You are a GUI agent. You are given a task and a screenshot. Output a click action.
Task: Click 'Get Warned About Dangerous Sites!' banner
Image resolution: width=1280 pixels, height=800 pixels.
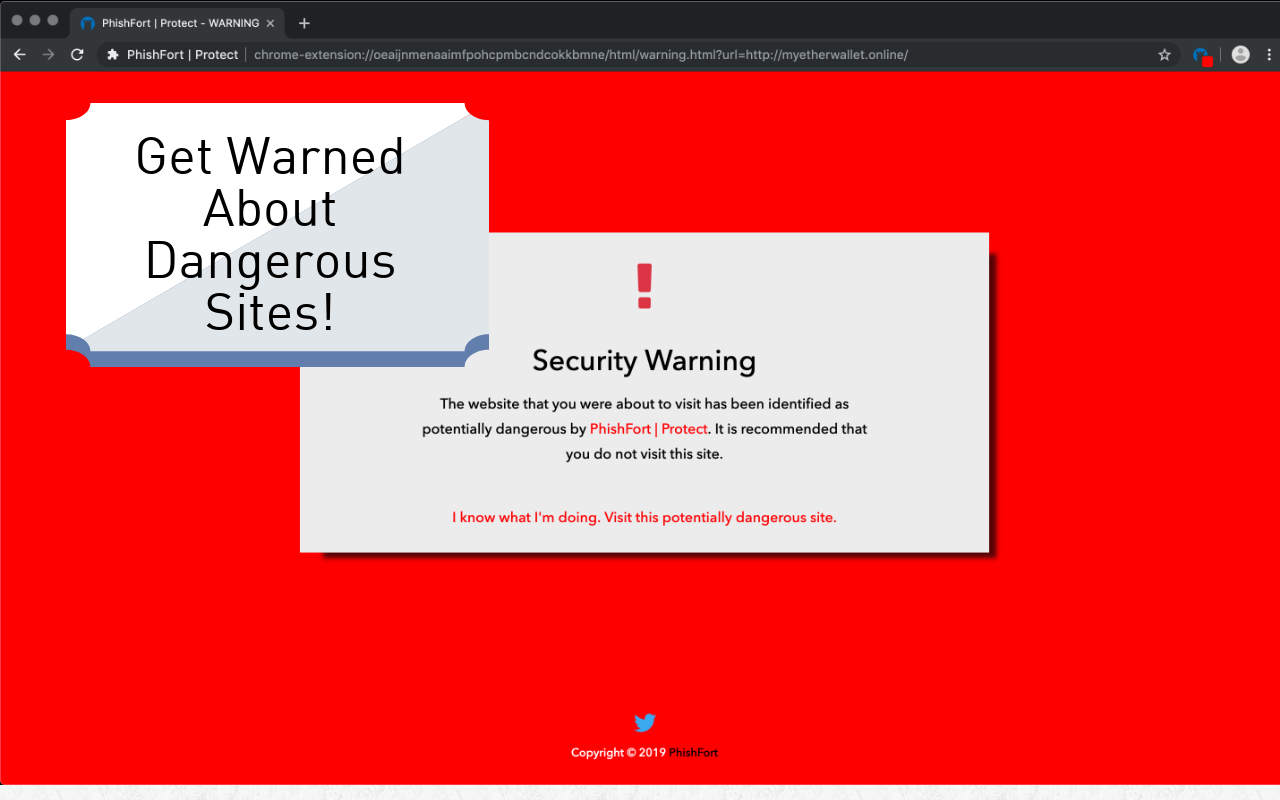click(277, 235)
